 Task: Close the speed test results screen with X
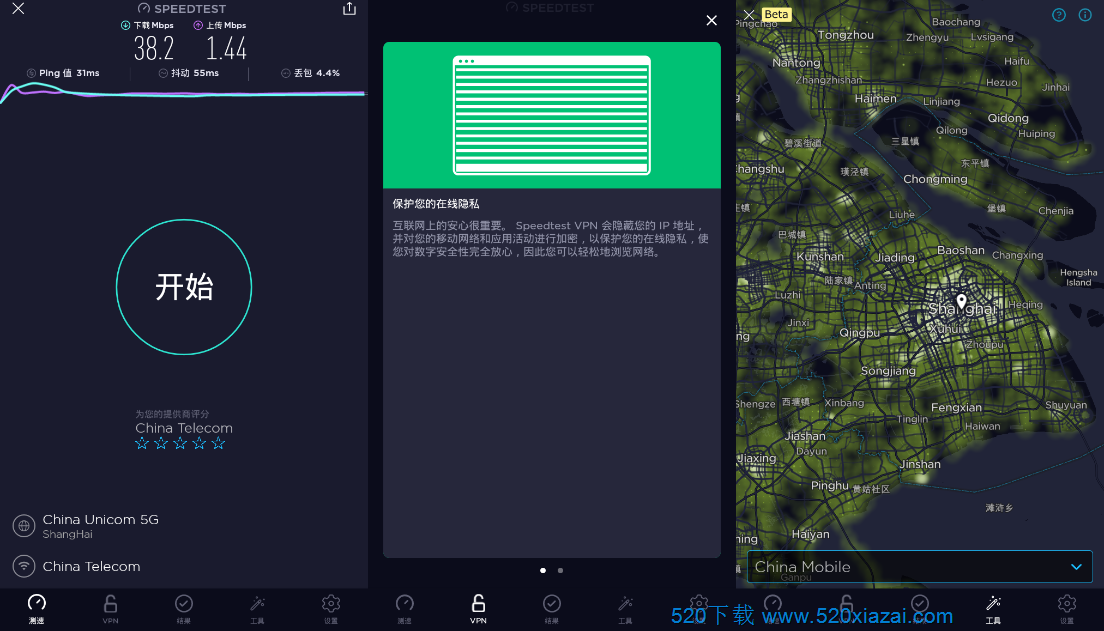(18, 8)
